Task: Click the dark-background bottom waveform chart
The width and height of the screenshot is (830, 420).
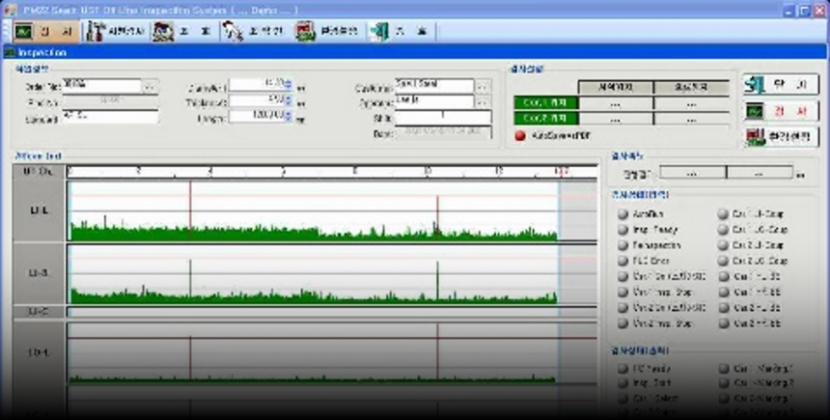Action: (332, 353)
